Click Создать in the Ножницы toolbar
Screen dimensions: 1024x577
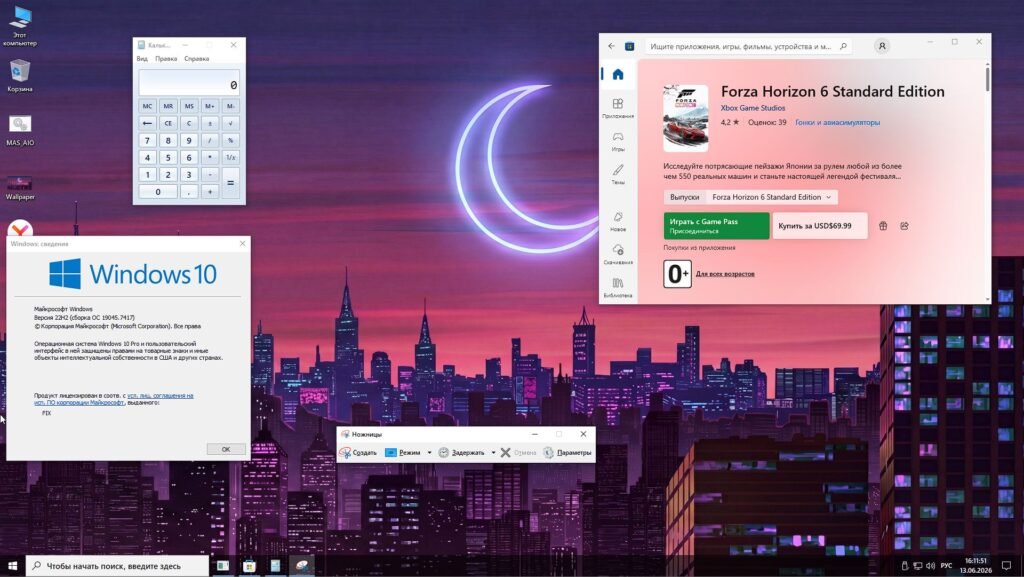click(359, 452)
